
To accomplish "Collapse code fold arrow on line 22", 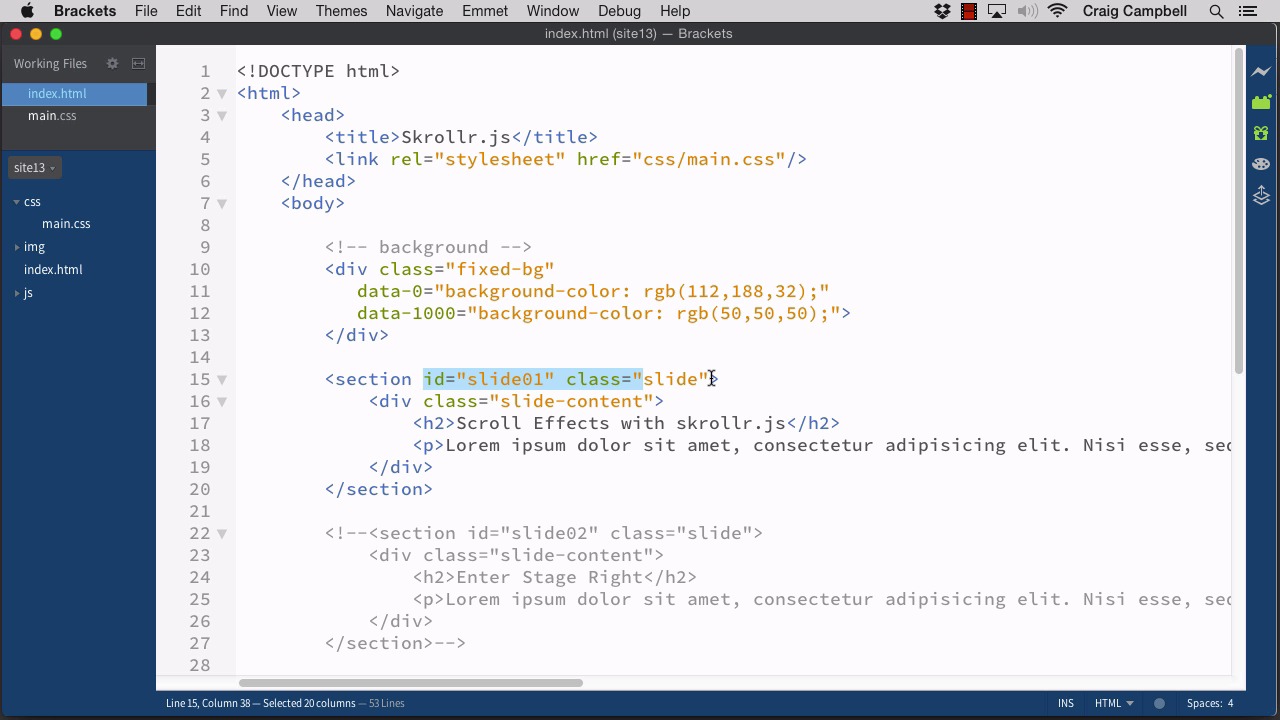I will (x=222, y=534).
